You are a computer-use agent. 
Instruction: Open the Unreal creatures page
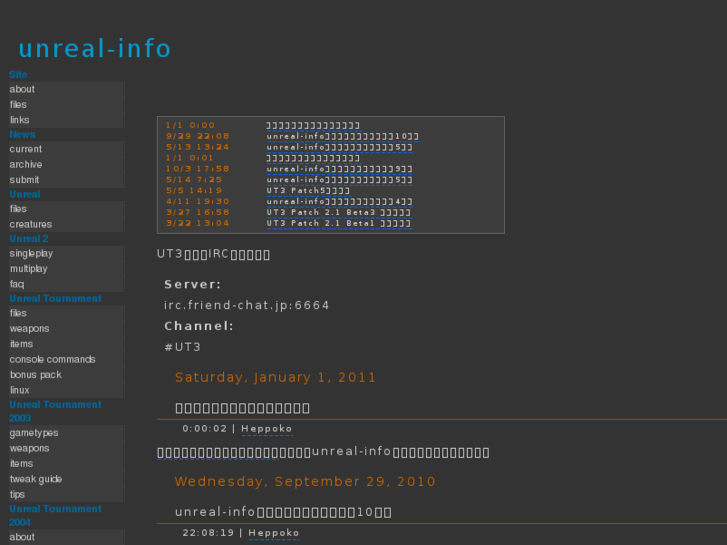[66, 224]
